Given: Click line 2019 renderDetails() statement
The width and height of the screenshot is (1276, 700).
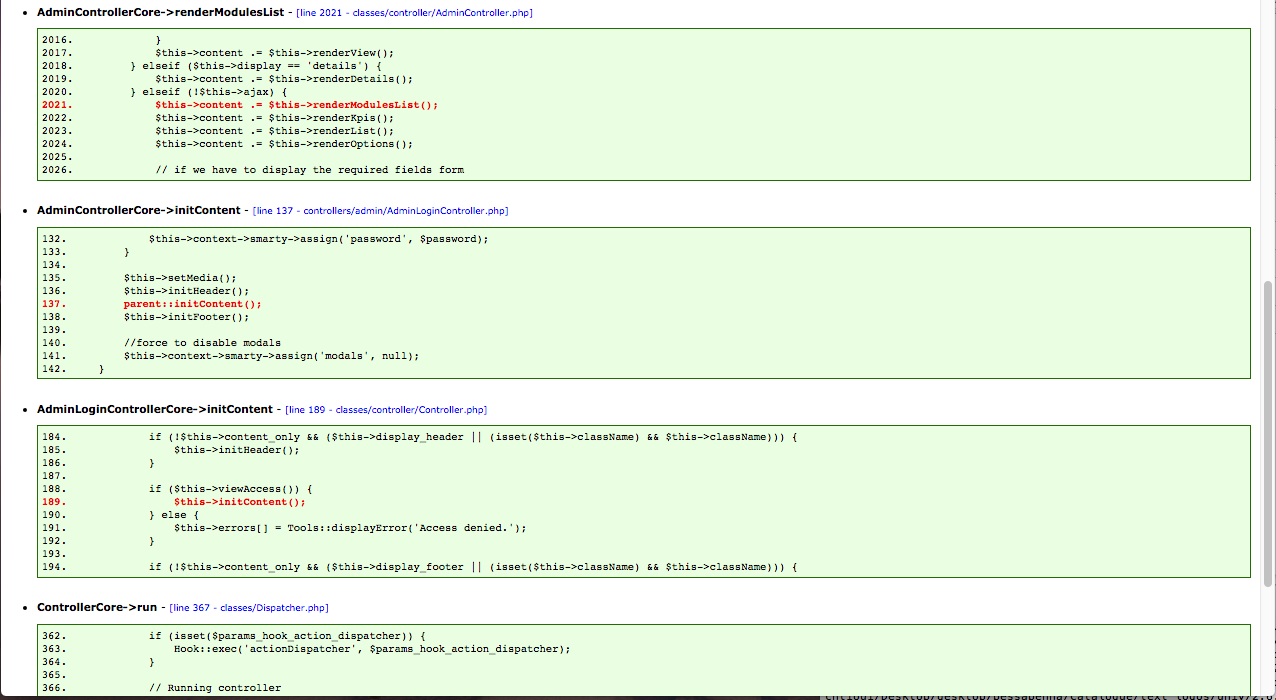Looking at the screenshot, I should 284,79.
